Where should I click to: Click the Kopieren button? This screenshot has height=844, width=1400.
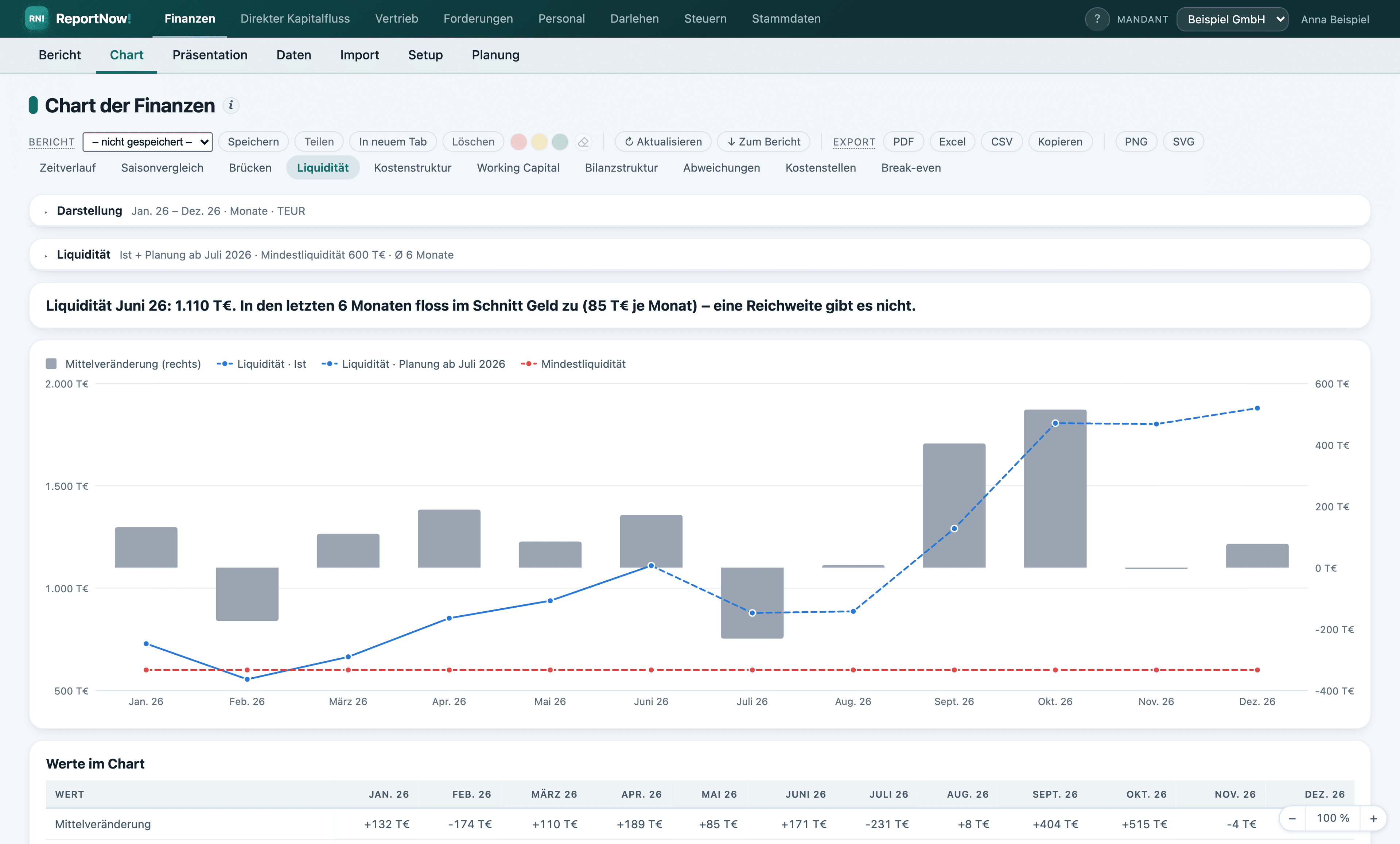(1060, 142)
